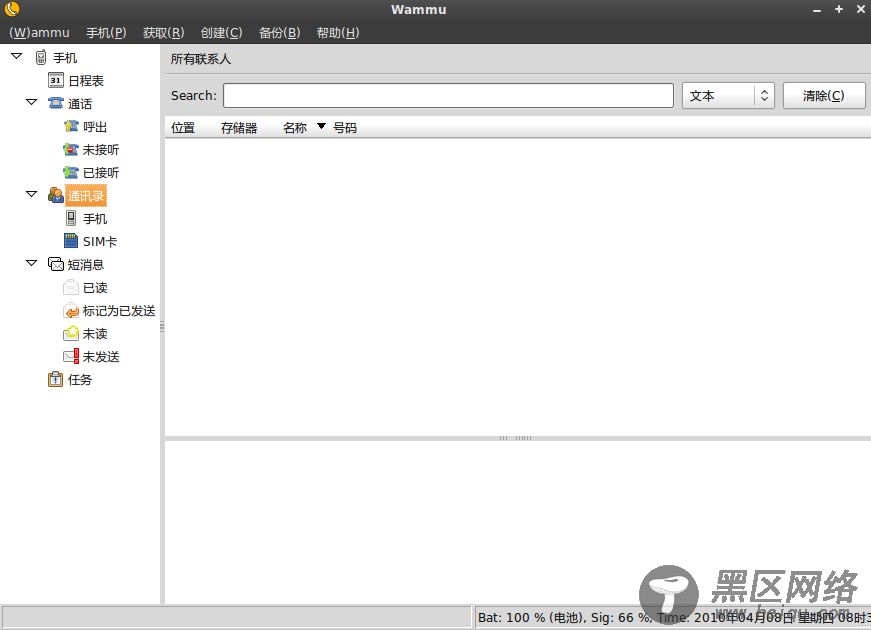Click the unsent message icon beside 未发送
The height and width of the screenshot is (630, 871).
71,356
